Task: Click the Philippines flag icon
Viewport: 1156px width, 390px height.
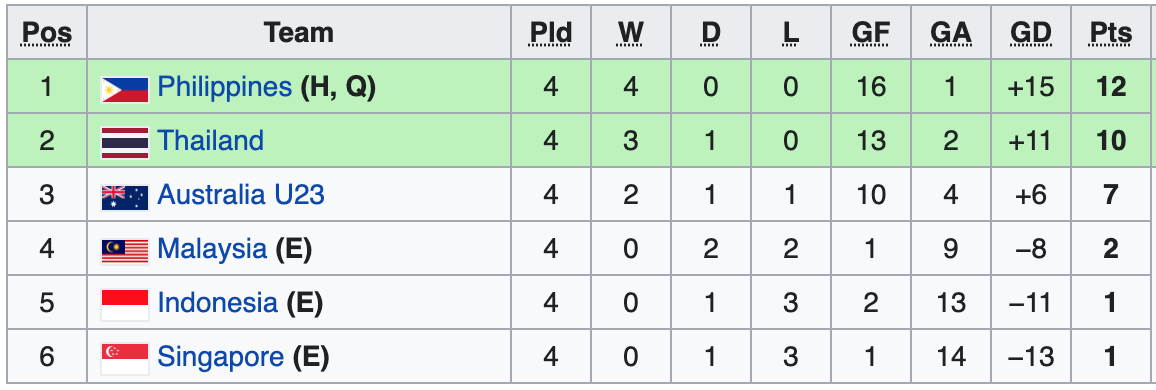Action: pyautogui.click(x=125, y=89)
